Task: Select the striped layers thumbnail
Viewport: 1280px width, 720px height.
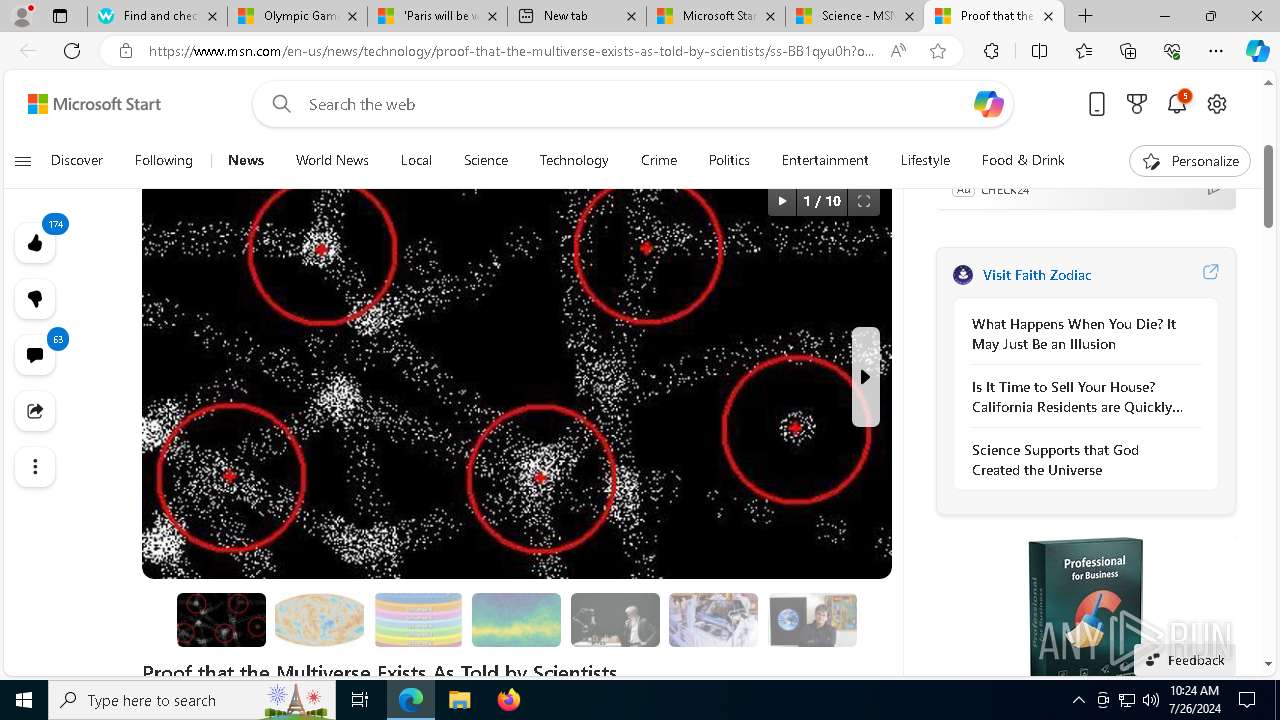Action: pos(418,620)
